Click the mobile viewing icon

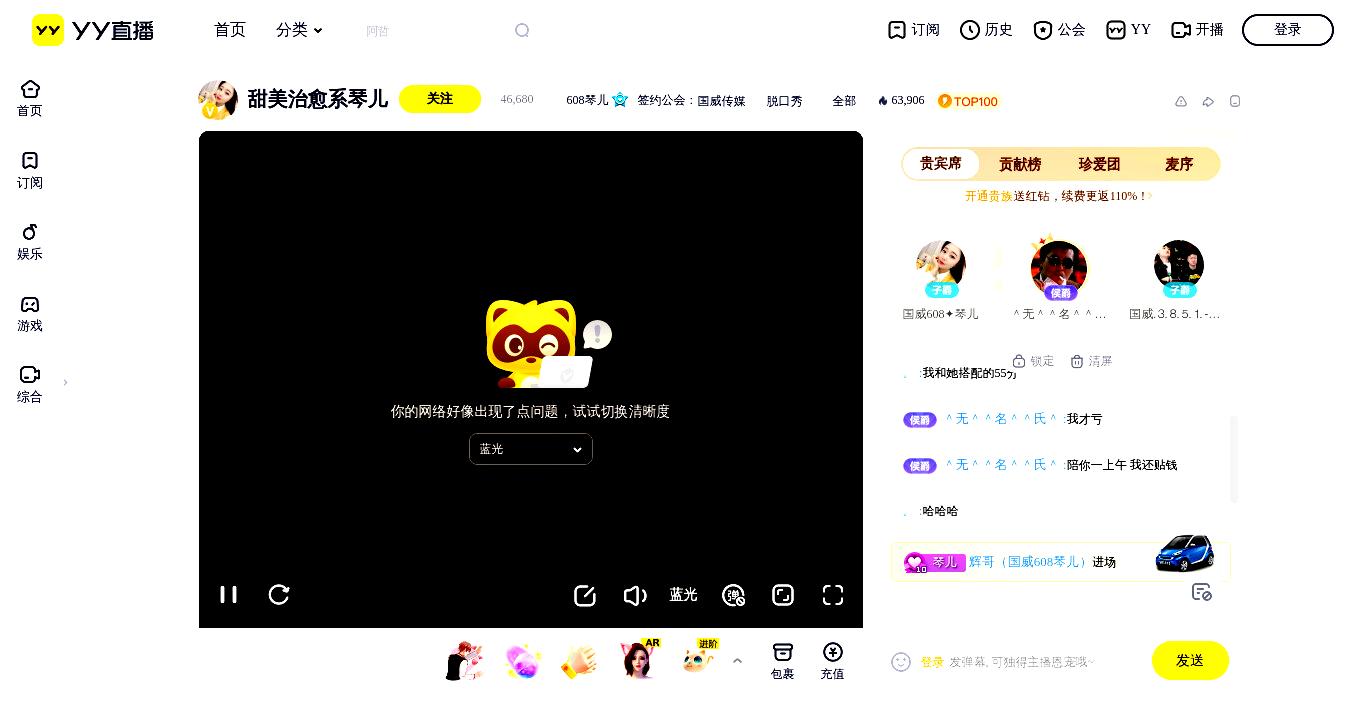click(x=1235, y=101)
